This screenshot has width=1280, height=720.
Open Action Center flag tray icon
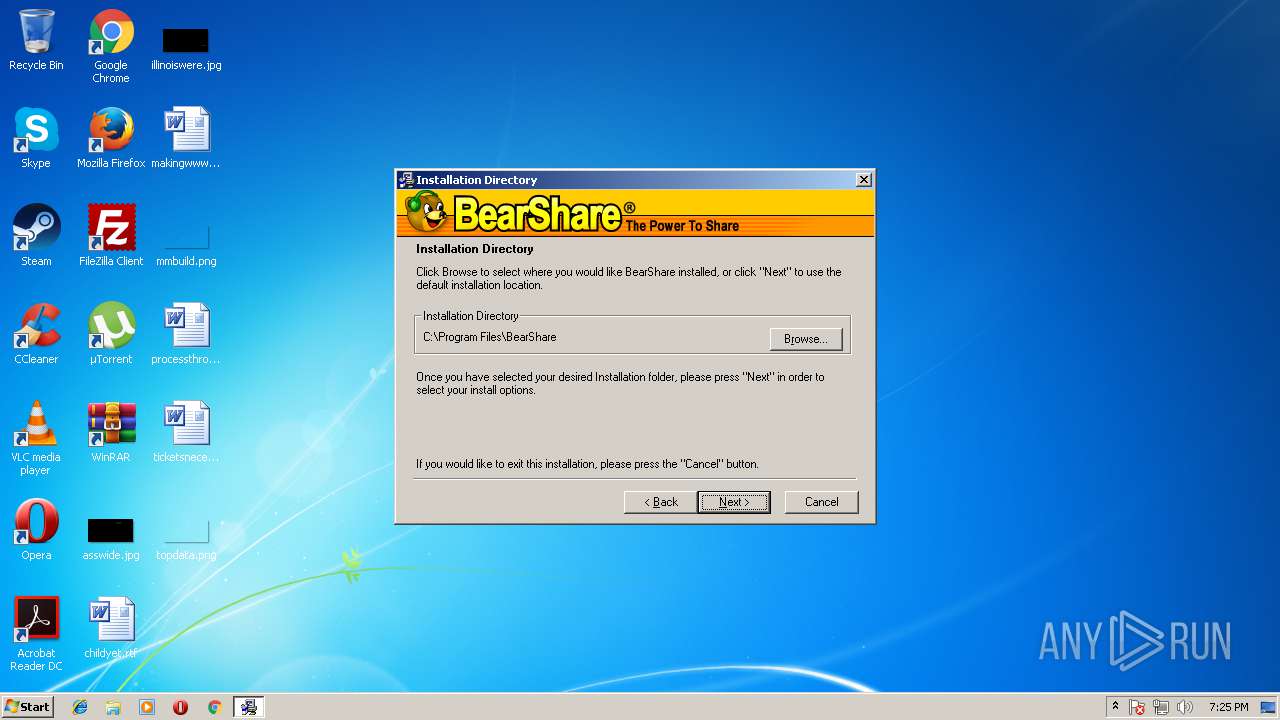click(1137, 707)
